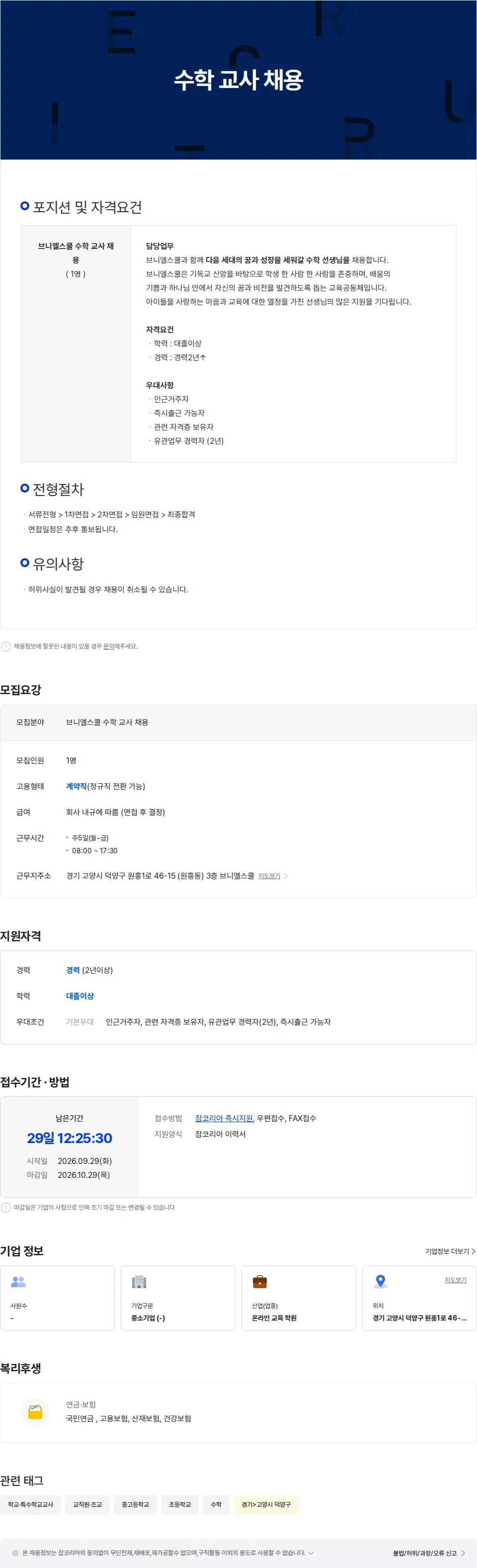Click the 연금·보험 benefits icon

pos(35,1411)
